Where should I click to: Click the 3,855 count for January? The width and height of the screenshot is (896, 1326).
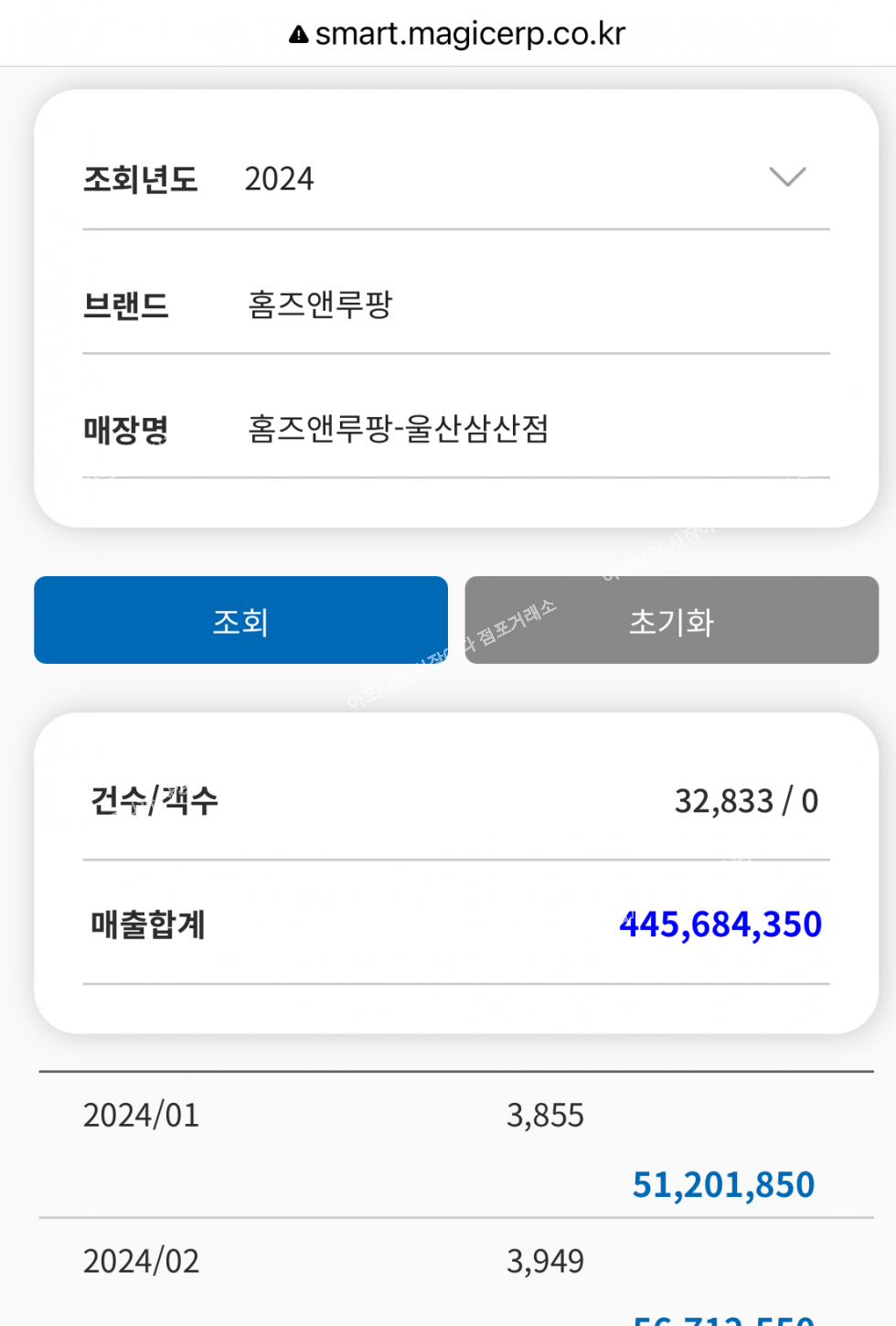tap(545, 1116)
